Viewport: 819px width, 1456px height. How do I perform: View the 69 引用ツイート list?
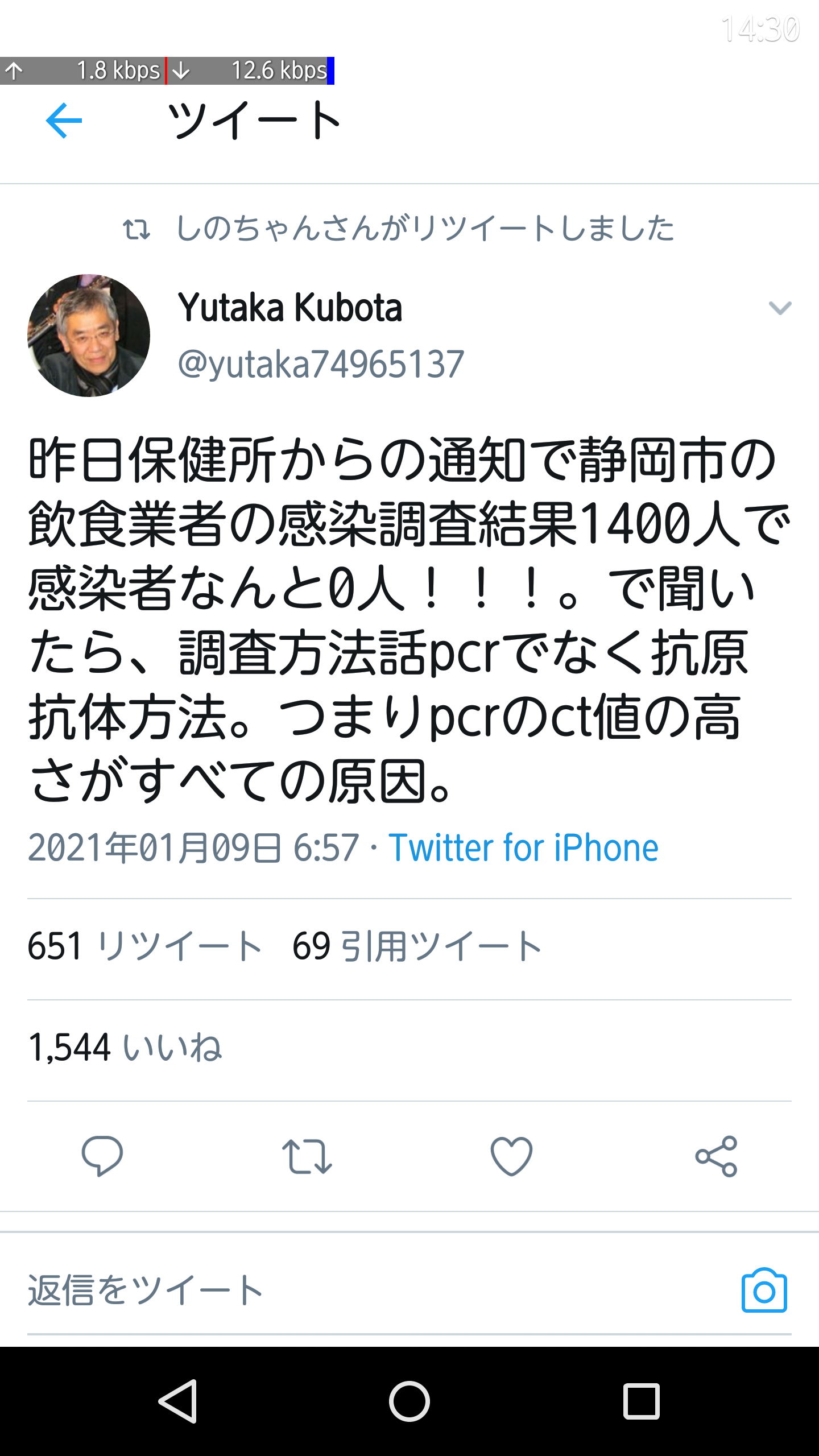click(x=417, y=946)
